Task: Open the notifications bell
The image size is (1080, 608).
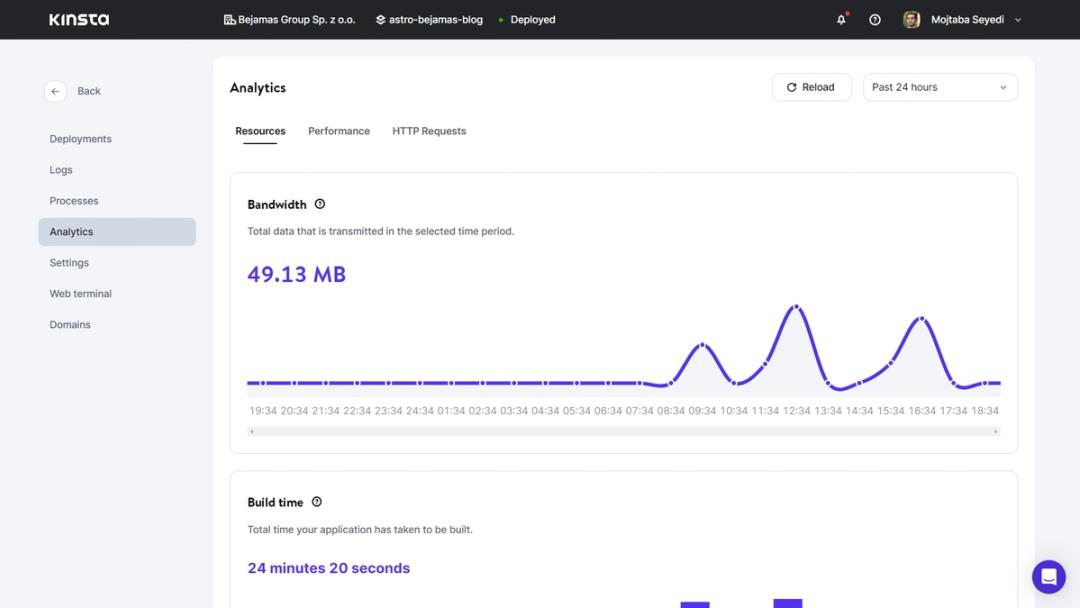Action: (840, 19)
